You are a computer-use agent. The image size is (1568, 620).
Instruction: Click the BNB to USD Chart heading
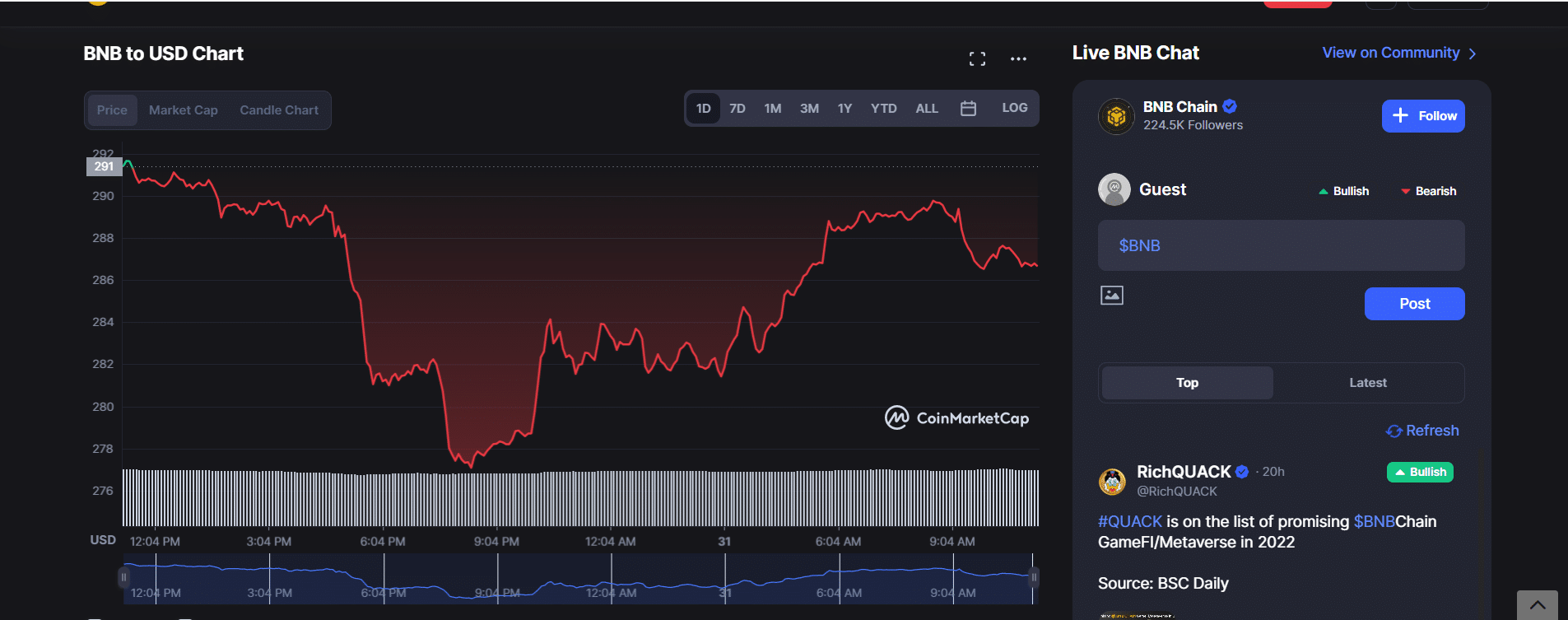tap(163, 54)
